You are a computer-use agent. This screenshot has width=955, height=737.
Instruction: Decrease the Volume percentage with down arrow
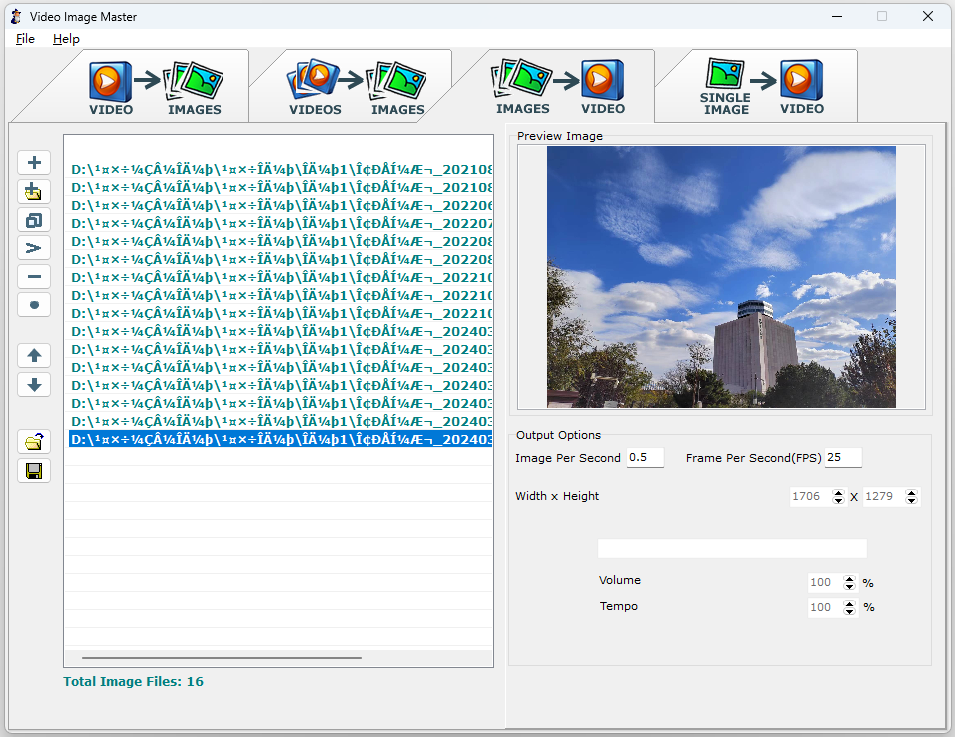(x=850, y=587)
